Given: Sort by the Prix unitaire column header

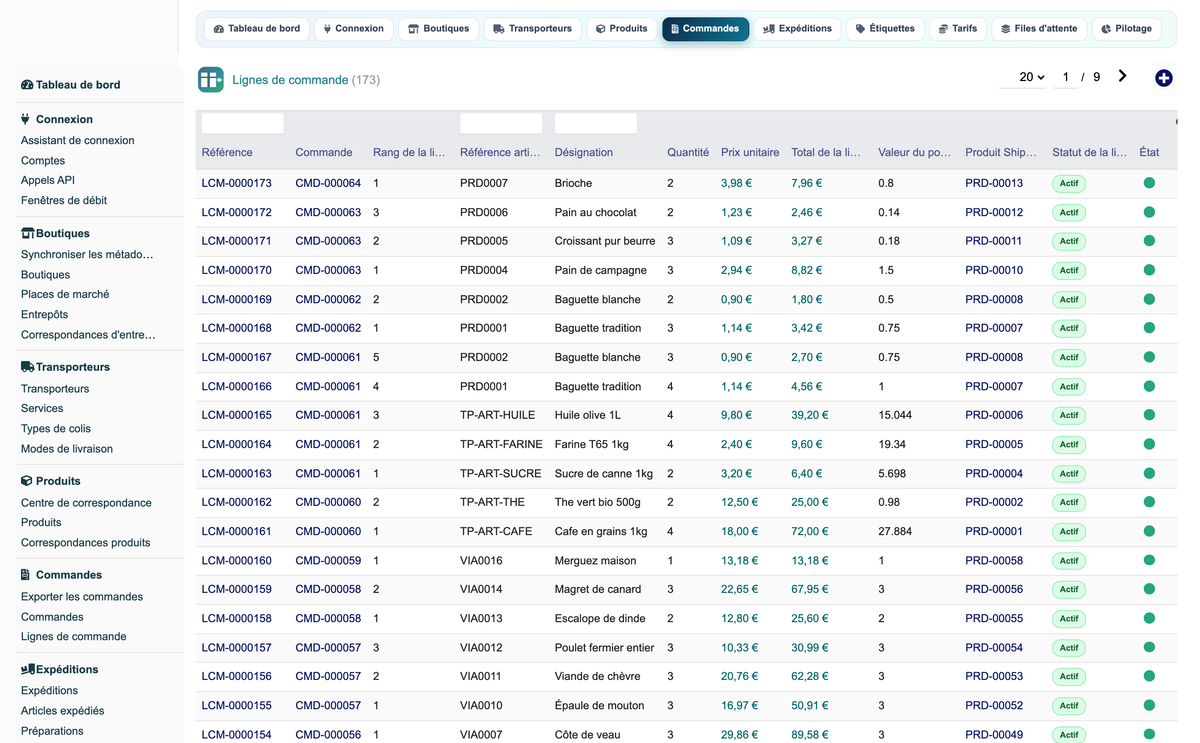Looking at the screenshot, I should (750, 153).
